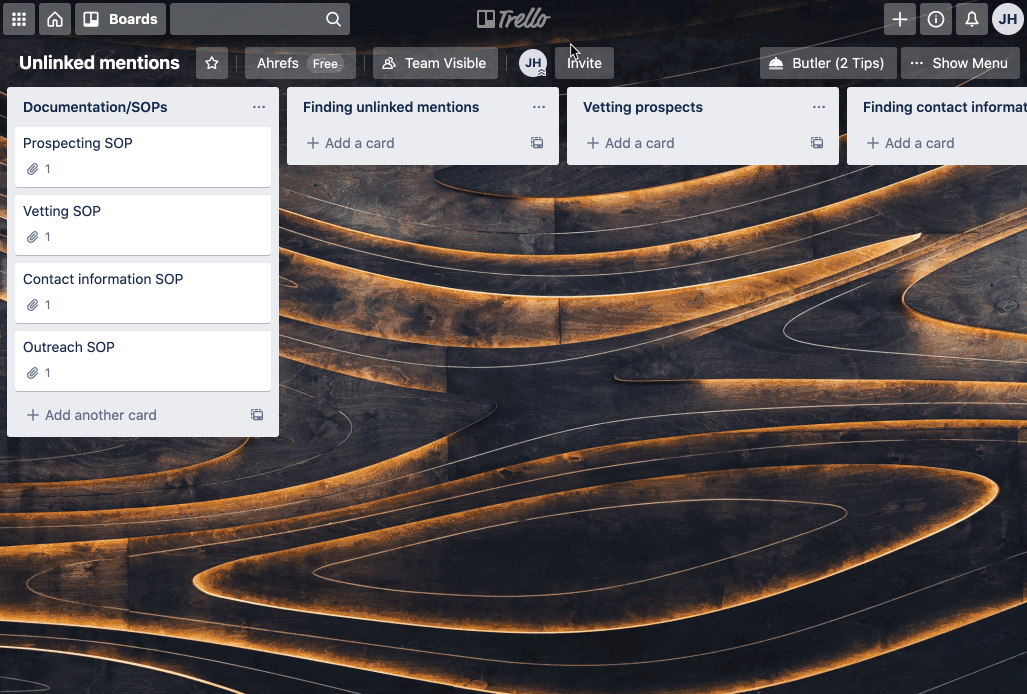Open Butler with 2 Tips
1027x694 pixels.
coord(827,62)
